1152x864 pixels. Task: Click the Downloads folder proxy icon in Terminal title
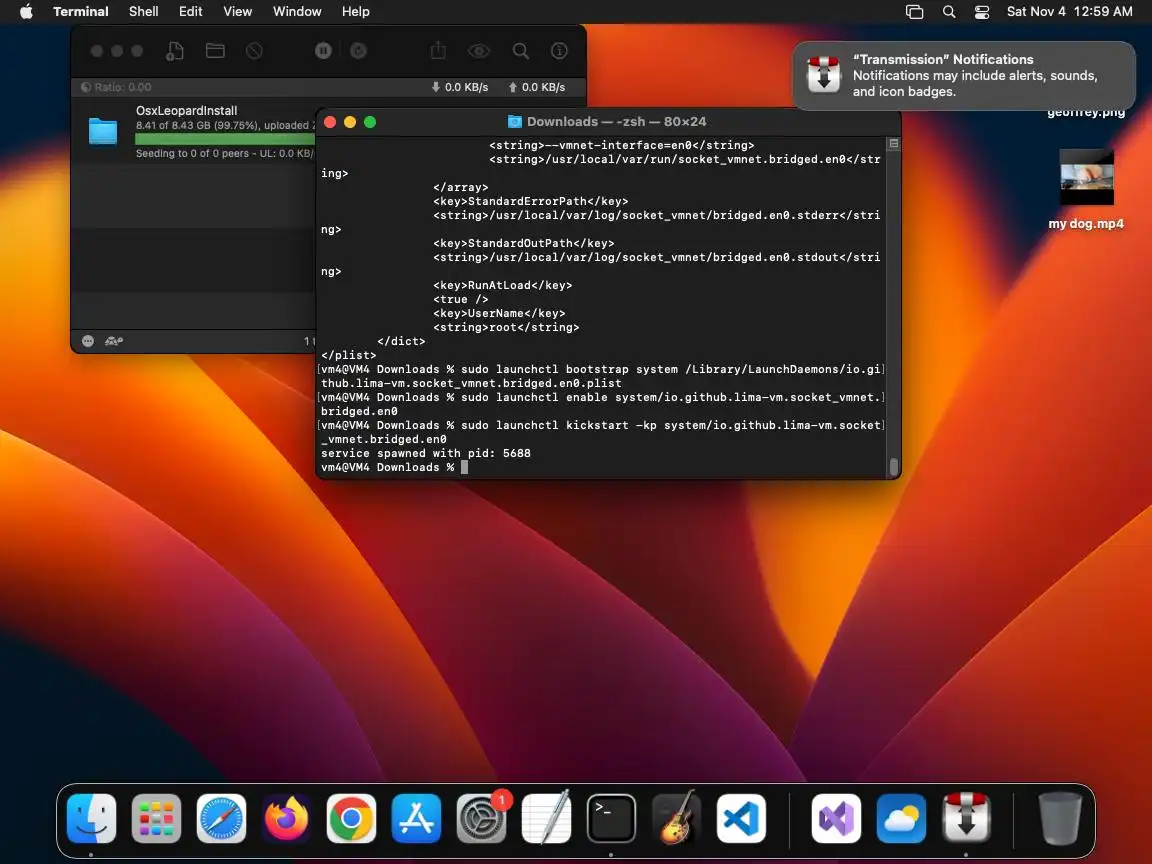[515, 122]
